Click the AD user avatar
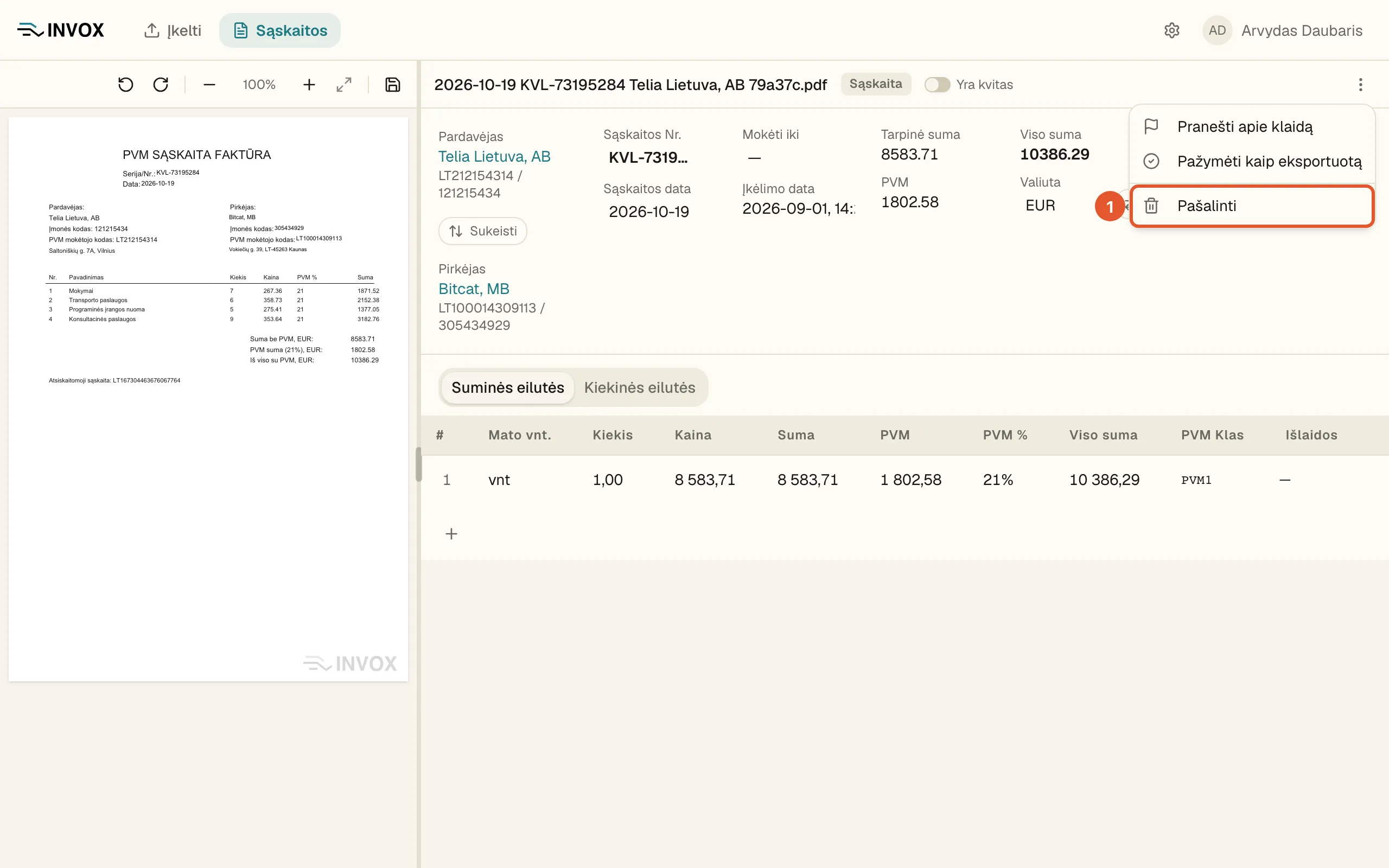Screen dimensions: 1389x868 pos(1217,30)
